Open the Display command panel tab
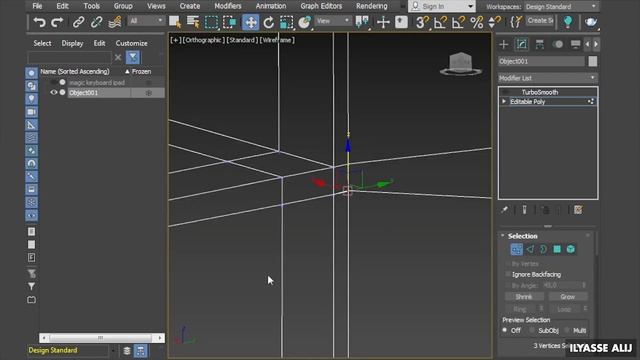640x360 pixels. tap(576, 44)
